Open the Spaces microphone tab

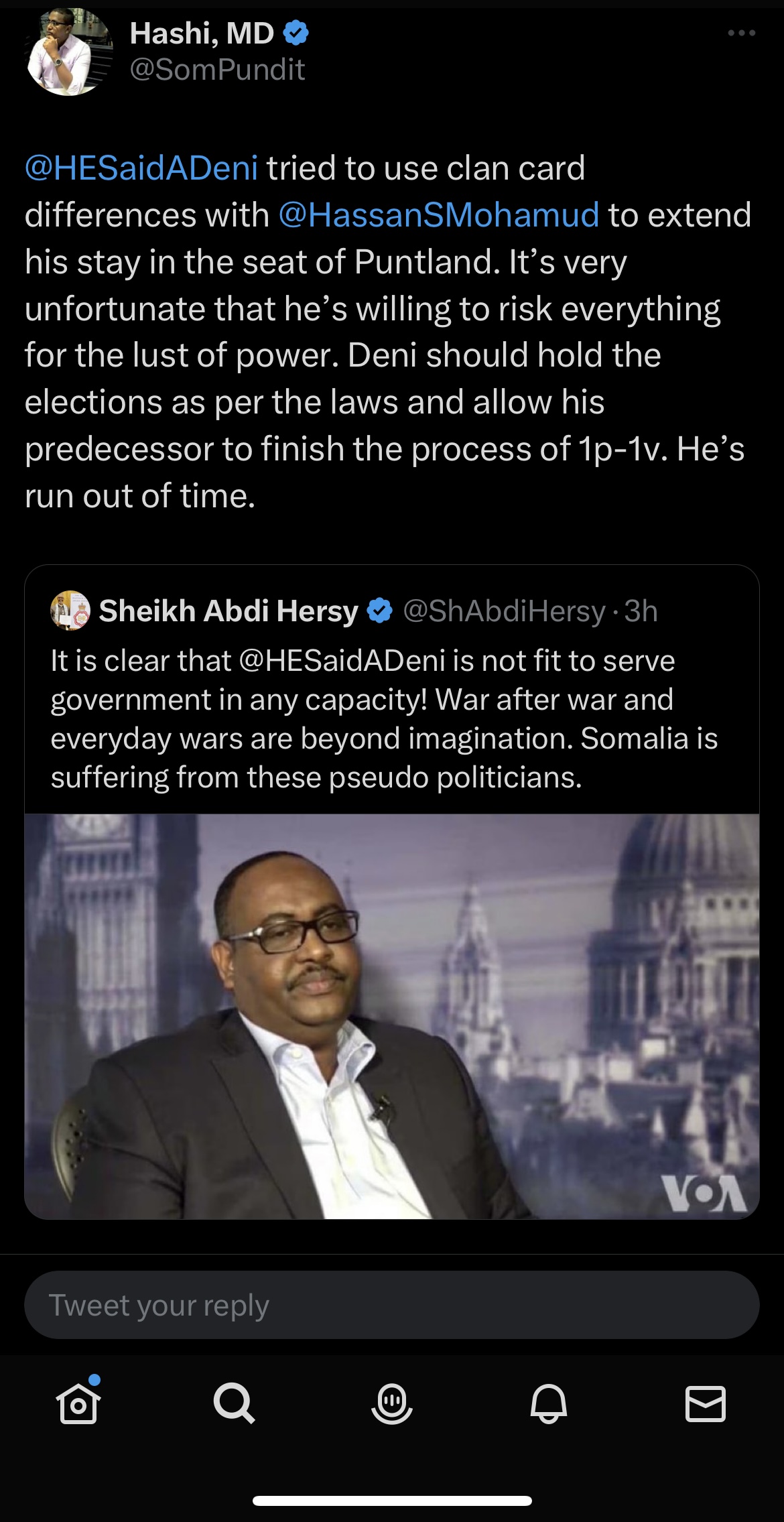(x=392, y=1403)
